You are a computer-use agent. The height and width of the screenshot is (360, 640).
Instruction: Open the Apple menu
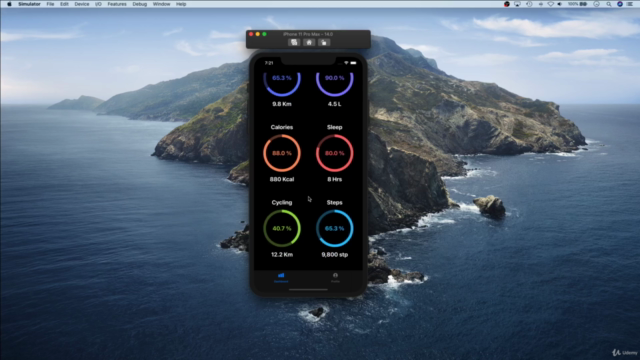[9, 4]
